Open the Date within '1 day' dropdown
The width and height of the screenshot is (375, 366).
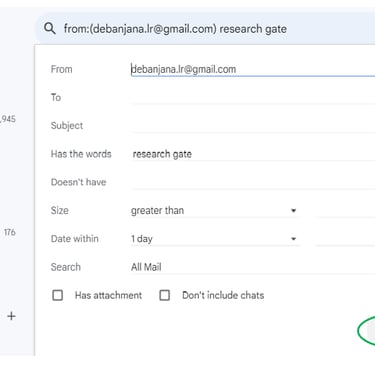pyautogui.click(x=214, y=239)
